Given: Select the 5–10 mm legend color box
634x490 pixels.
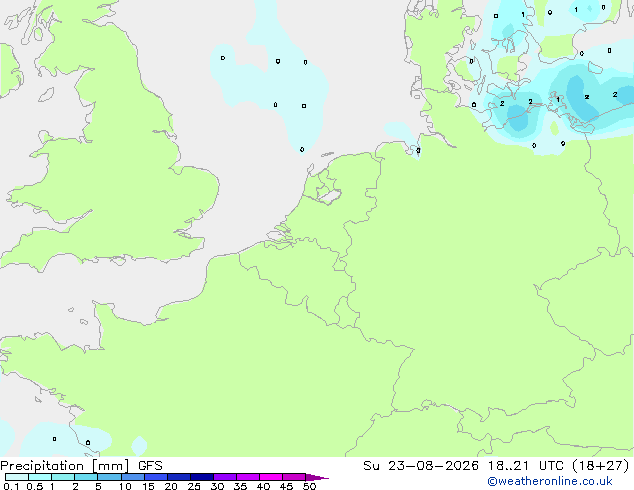Looking at the screenshot, I should (x=110, y=477).
